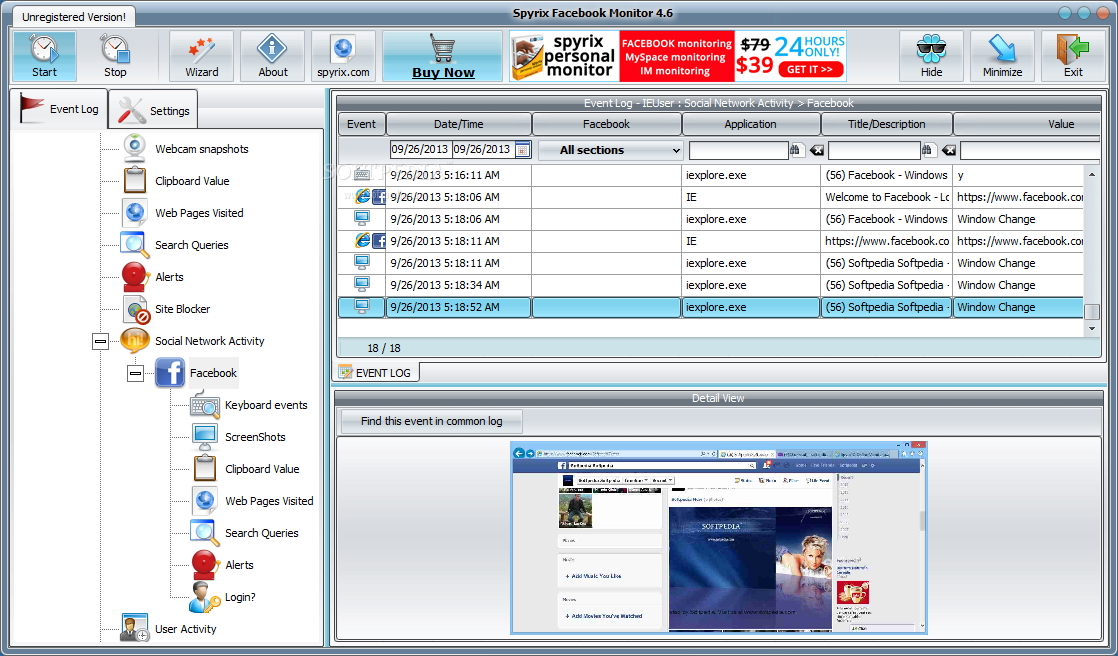The height and width of the screenshot is (656, 1118).
Task: Open the About dialog
Action: coord(272,56)
